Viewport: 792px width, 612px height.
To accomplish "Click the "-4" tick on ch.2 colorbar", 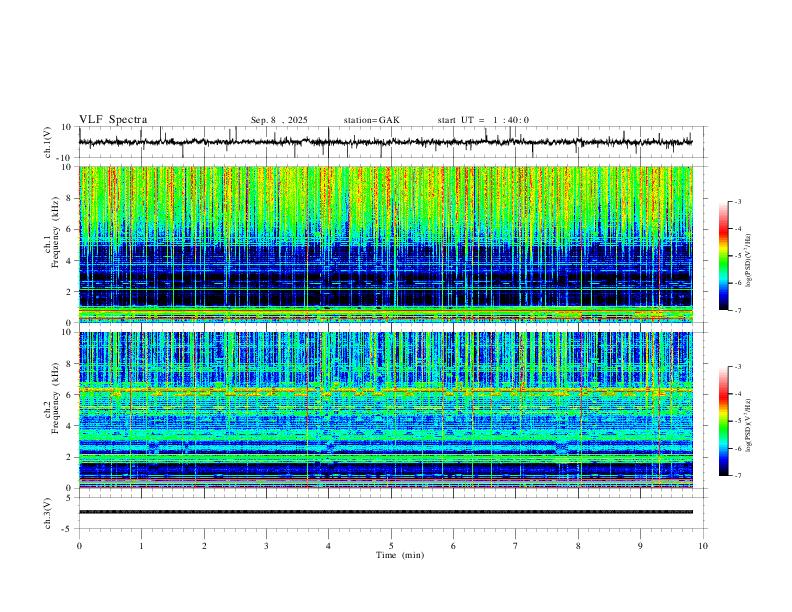I will tap(737, 394).
